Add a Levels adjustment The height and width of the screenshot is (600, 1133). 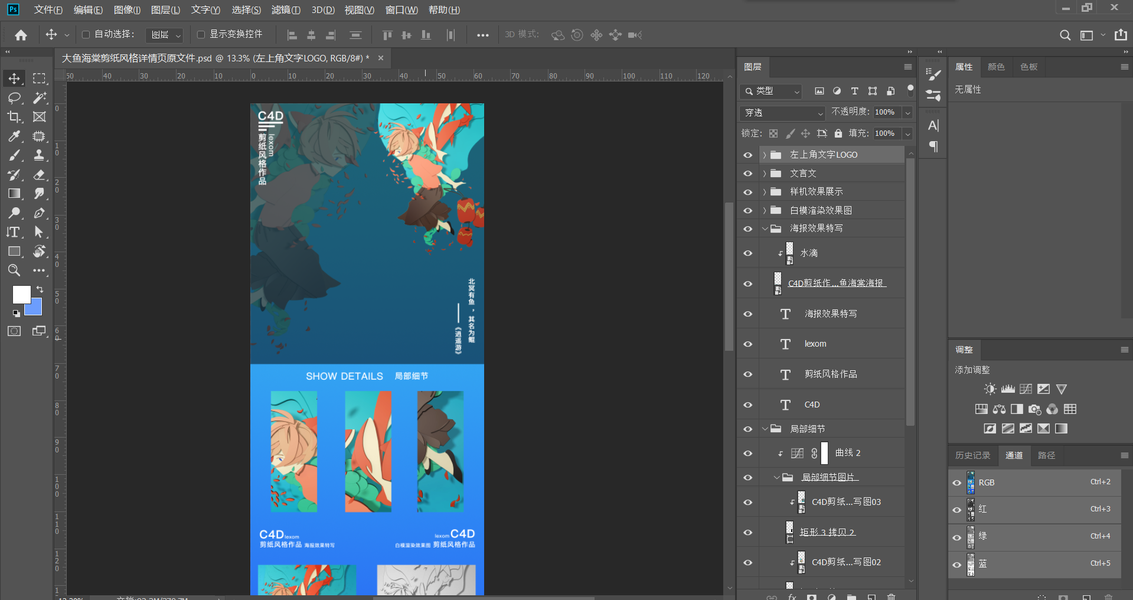pyautogui.click(x=1008, y=389)
